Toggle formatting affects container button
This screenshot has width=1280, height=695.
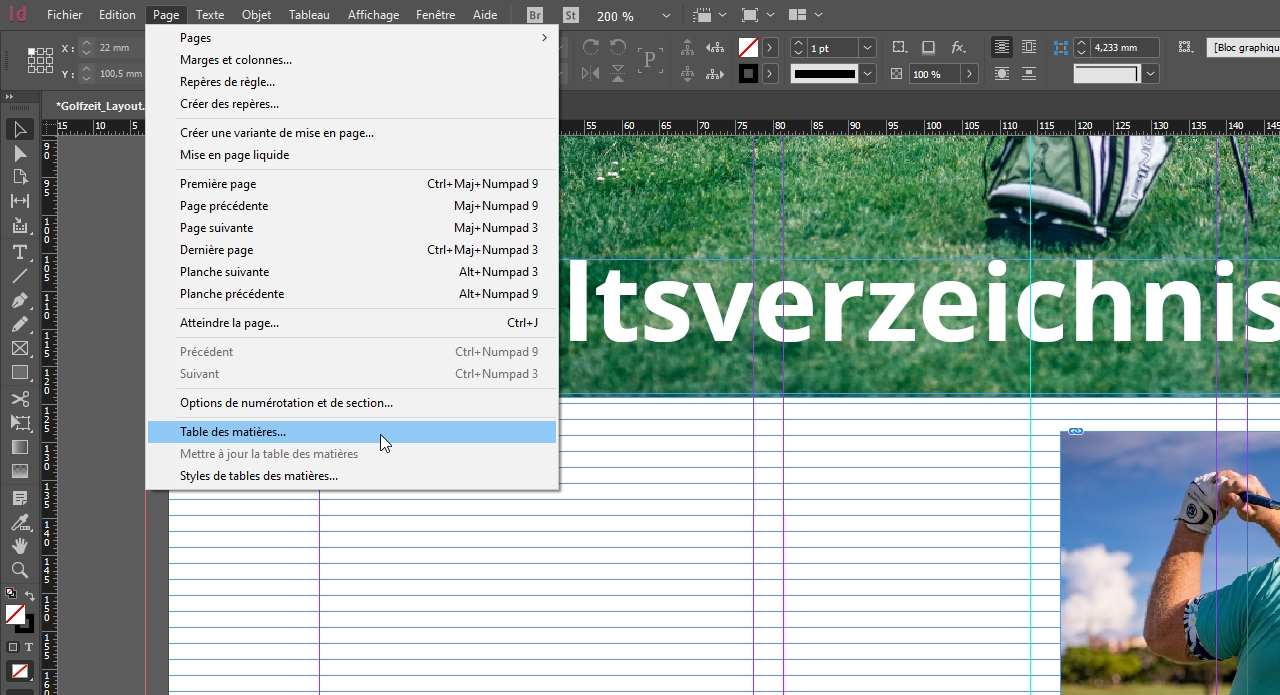[x=12, y=647]
